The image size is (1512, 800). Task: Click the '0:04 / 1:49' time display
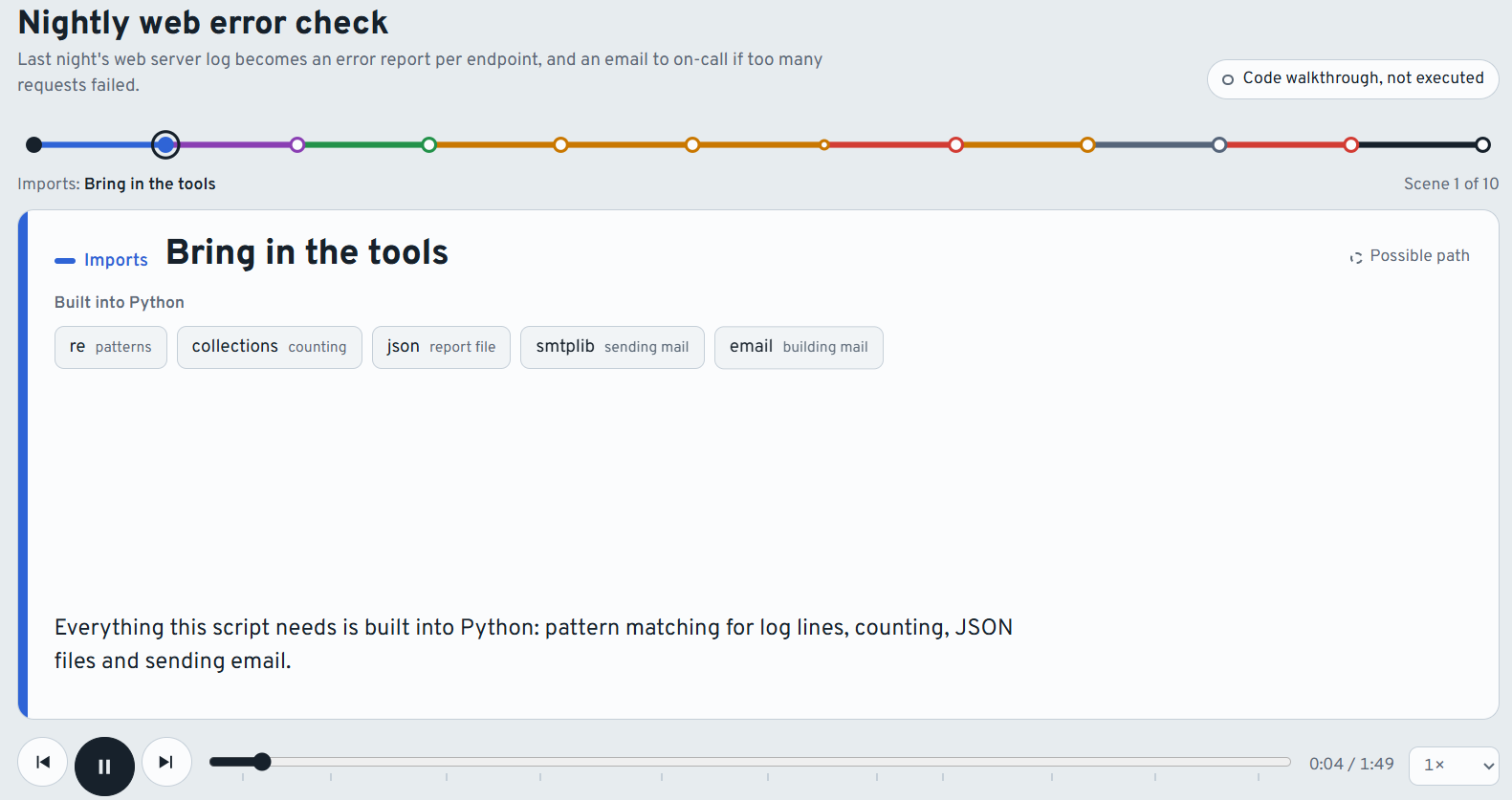click(1351, 764)
